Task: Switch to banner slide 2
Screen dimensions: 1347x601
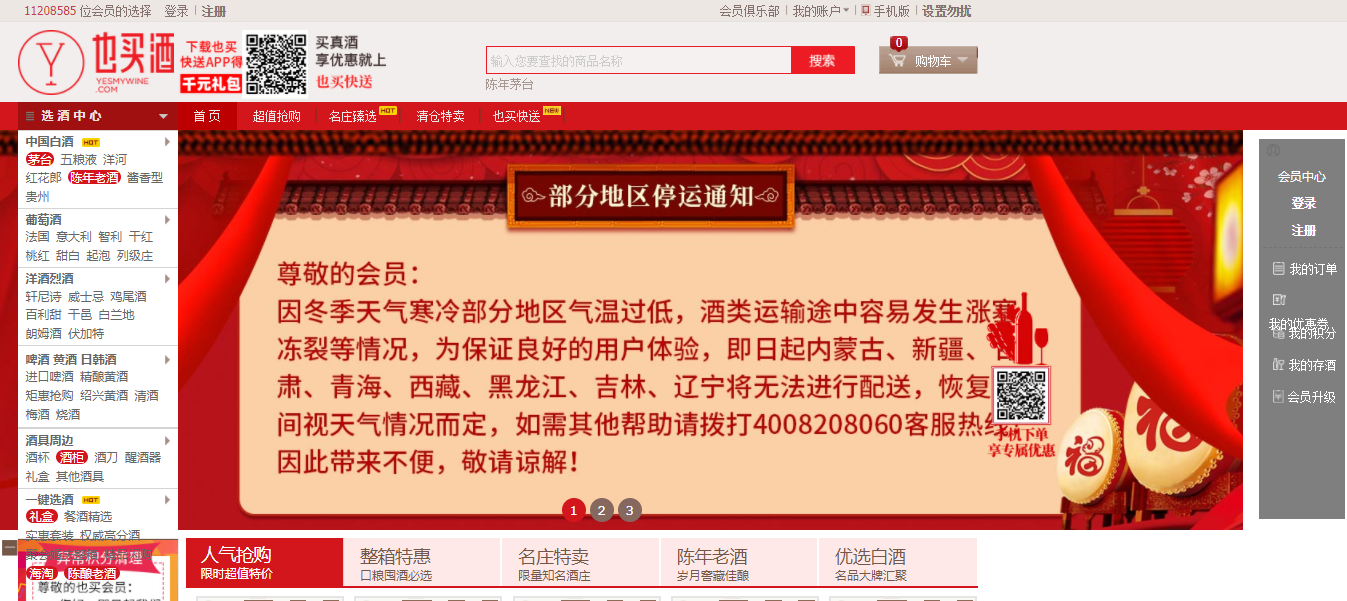Action: coord(601,510)
